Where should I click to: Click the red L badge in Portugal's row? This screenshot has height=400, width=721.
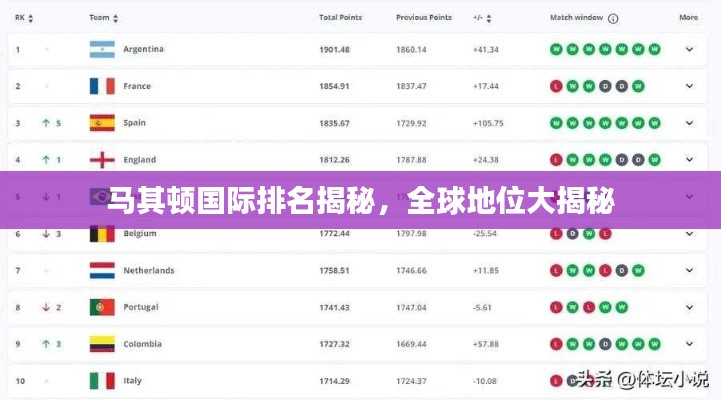click(556, 307)
